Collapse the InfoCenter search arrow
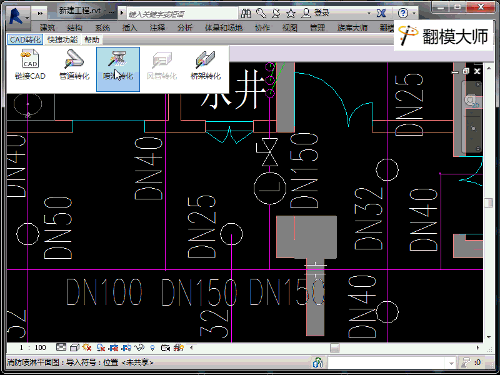 click(122, 13)
